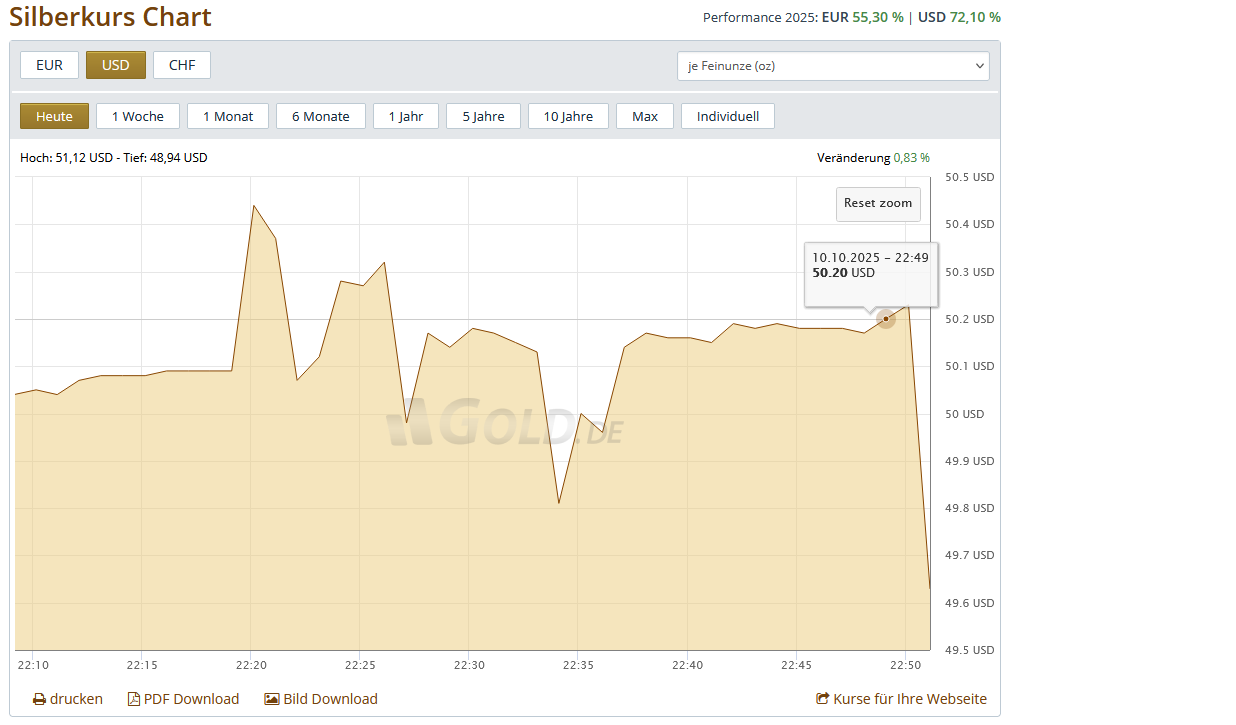Select the Heute time range
This screenshot has width=1236, height=725.
(54, 116)
